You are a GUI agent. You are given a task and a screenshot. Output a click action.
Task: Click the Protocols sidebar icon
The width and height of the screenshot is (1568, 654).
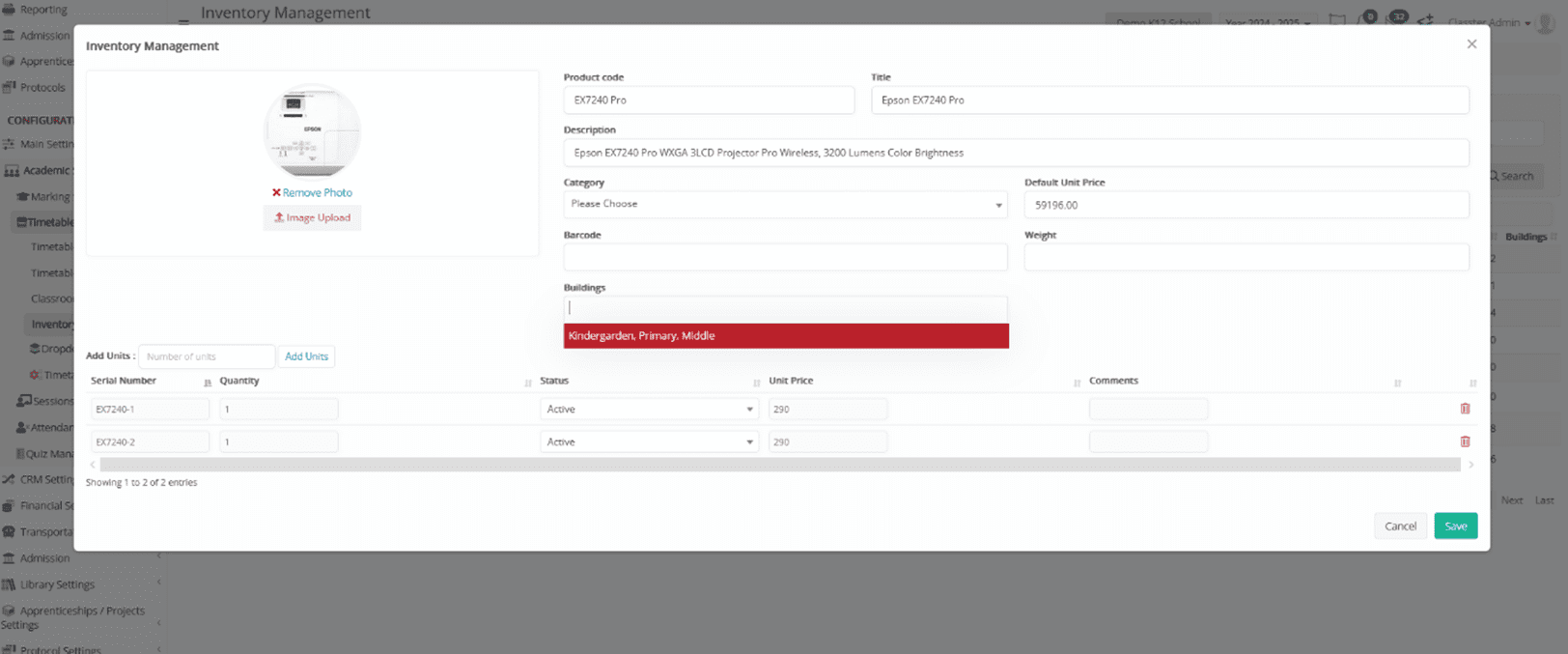pos(9,87)
